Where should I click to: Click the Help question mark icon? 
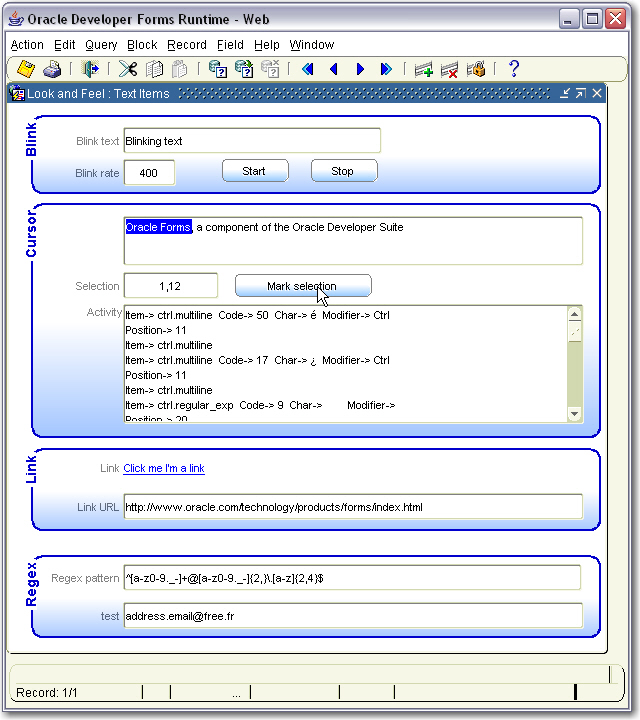tap(514, 69)
